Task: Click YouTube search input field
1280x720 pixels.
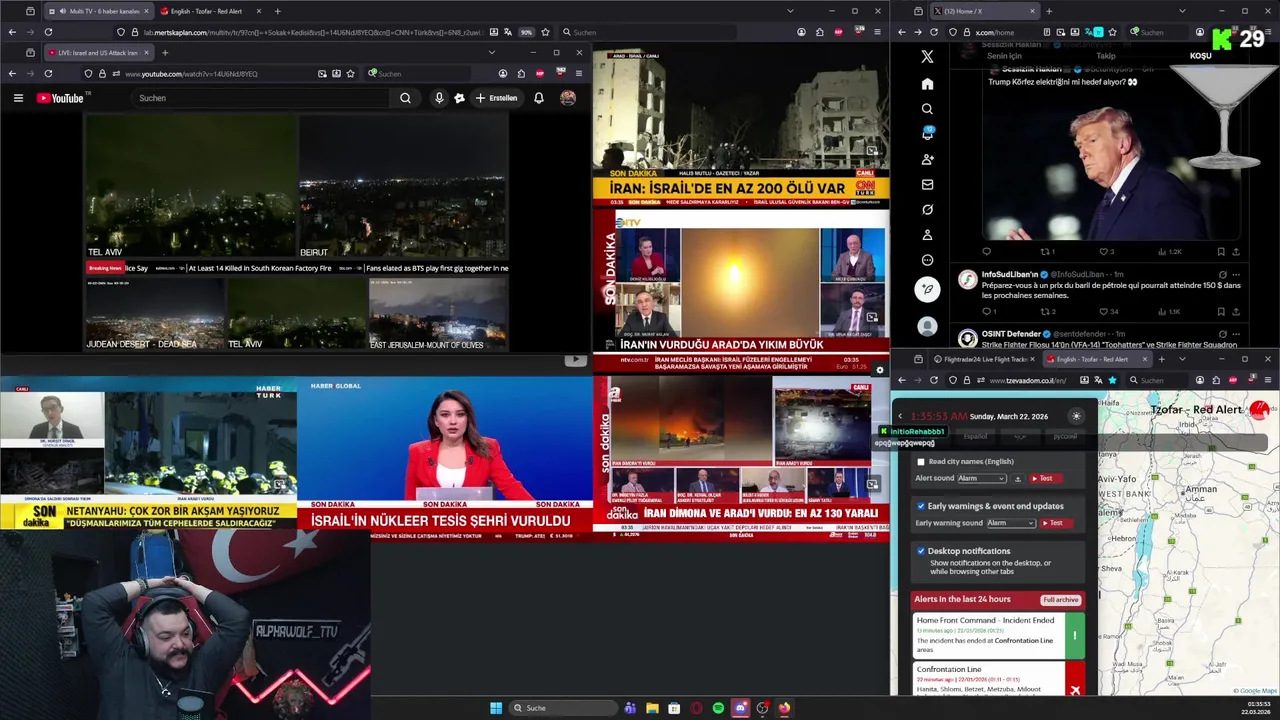Action: tap(262, 98)
